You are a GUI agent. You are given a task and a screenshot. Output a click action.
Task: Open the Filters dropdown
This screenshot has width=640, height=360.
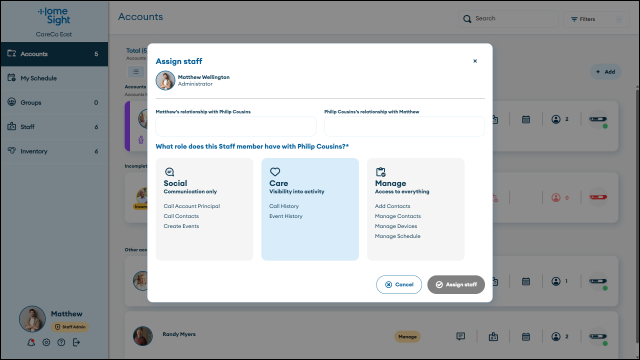(596, 19)
